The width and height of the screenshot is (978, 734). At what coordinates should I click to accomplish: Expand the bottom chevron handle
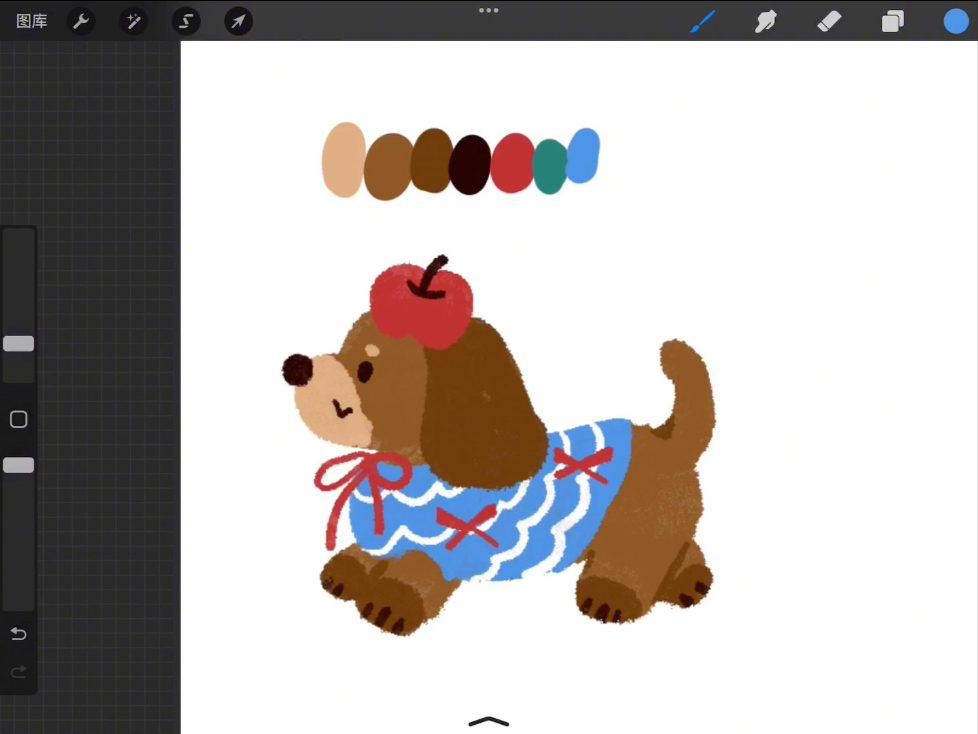pos(488,722)
